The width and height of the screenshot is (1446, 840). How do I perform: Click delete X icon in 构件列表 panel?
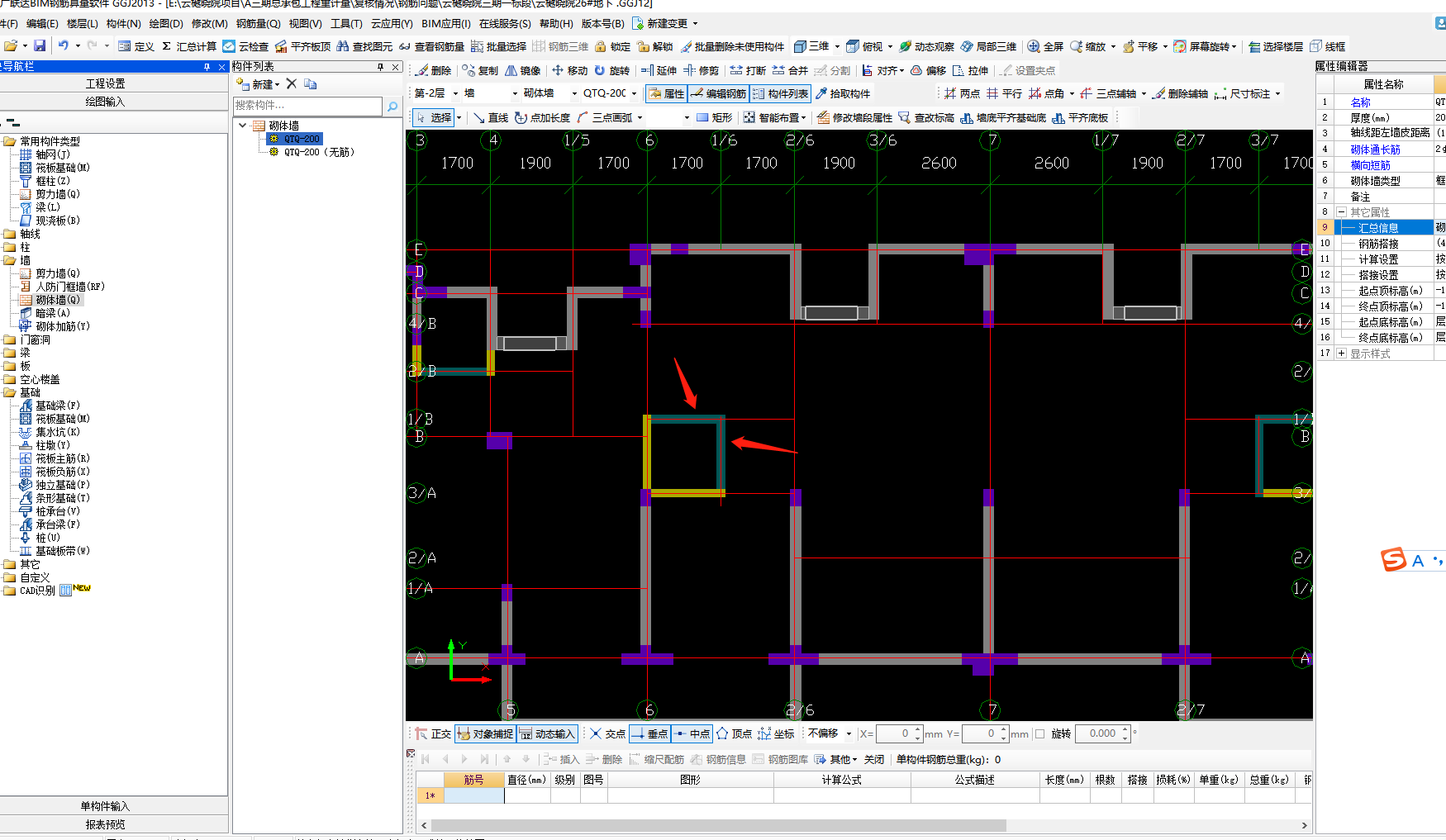(x=292, y=83)
